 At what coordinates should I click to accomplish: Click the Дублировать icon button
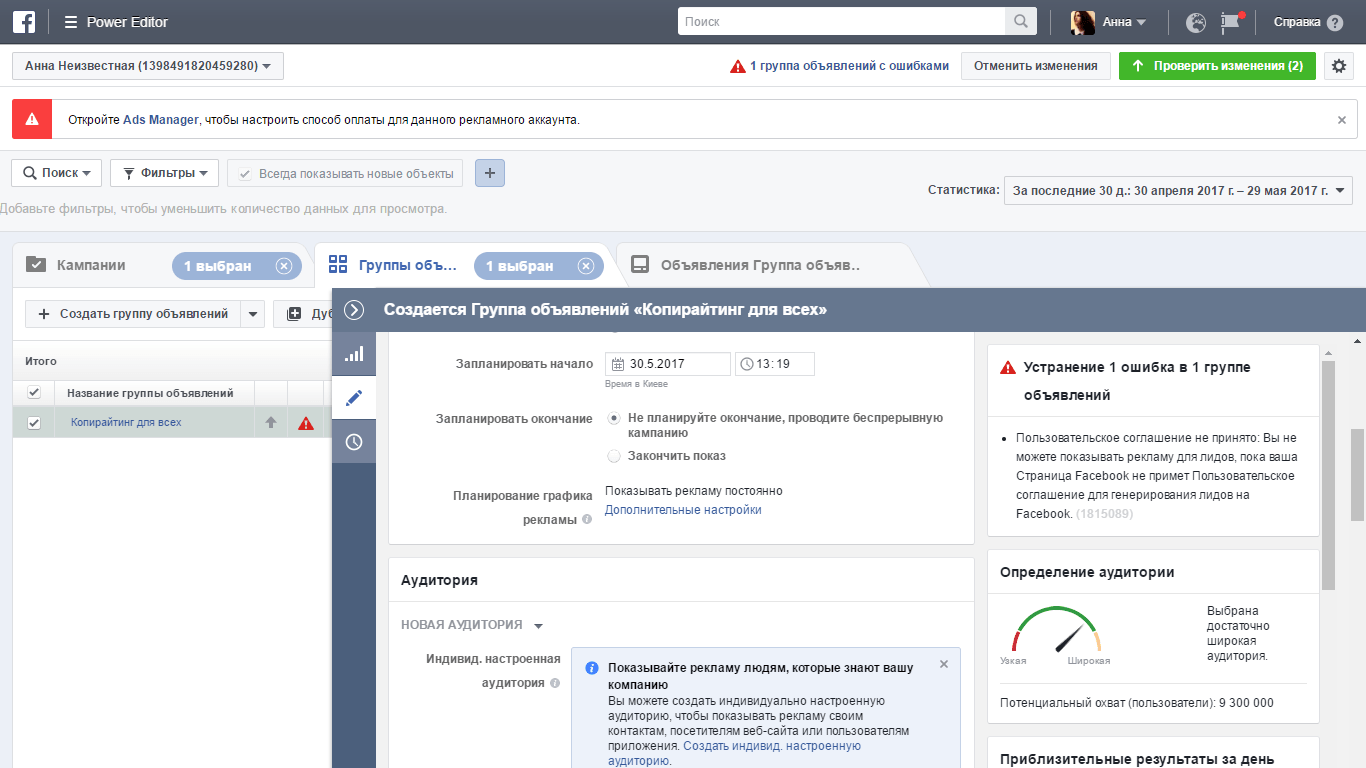pyautogui.click(x=294, y=314)
